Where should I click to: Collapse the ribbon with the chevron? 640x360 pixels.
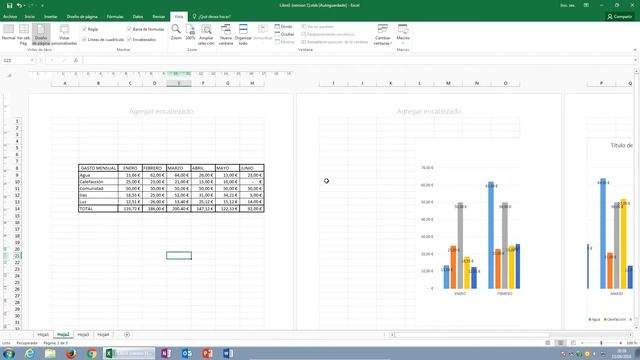pos(635,50)
